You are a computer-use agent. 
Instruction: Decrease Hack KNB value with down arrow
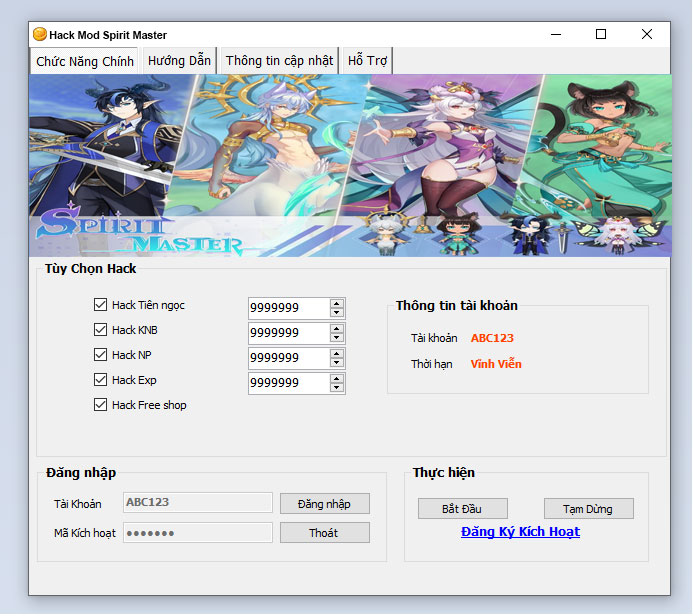[337, 338]
